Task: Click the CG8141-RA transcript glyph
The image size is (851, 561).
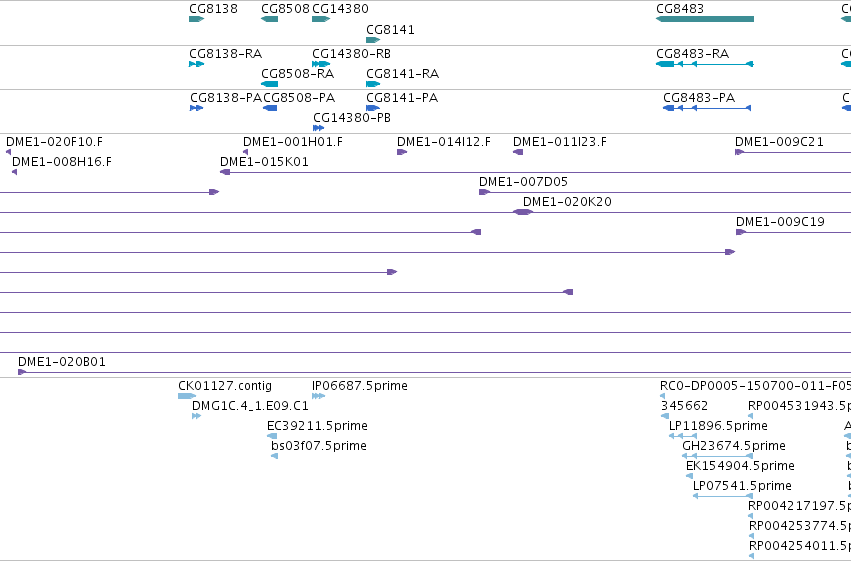Action: coord(373,84)
